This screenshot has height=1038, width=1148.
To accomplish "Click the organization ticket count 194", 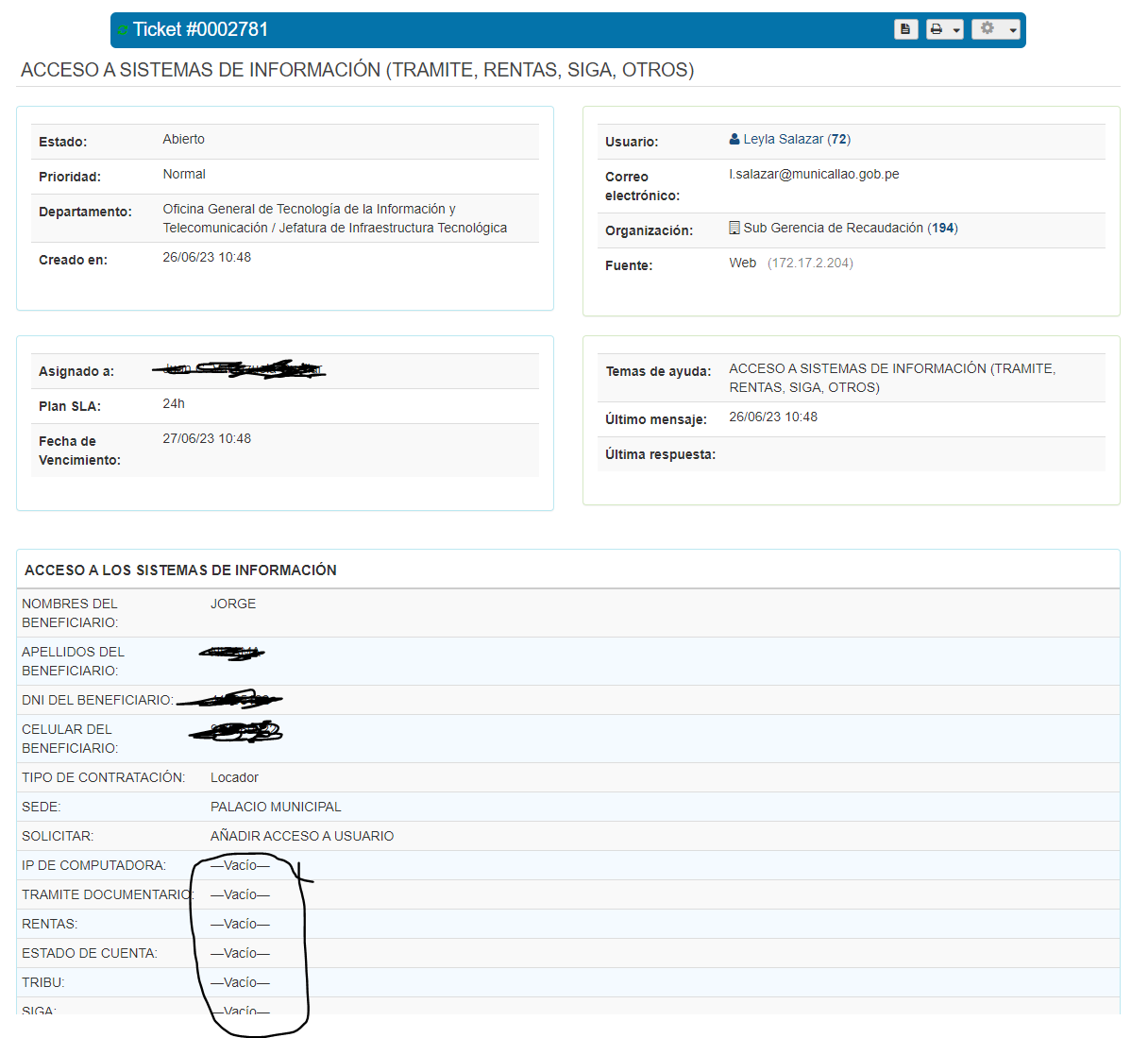I will [x=942, y=228].
